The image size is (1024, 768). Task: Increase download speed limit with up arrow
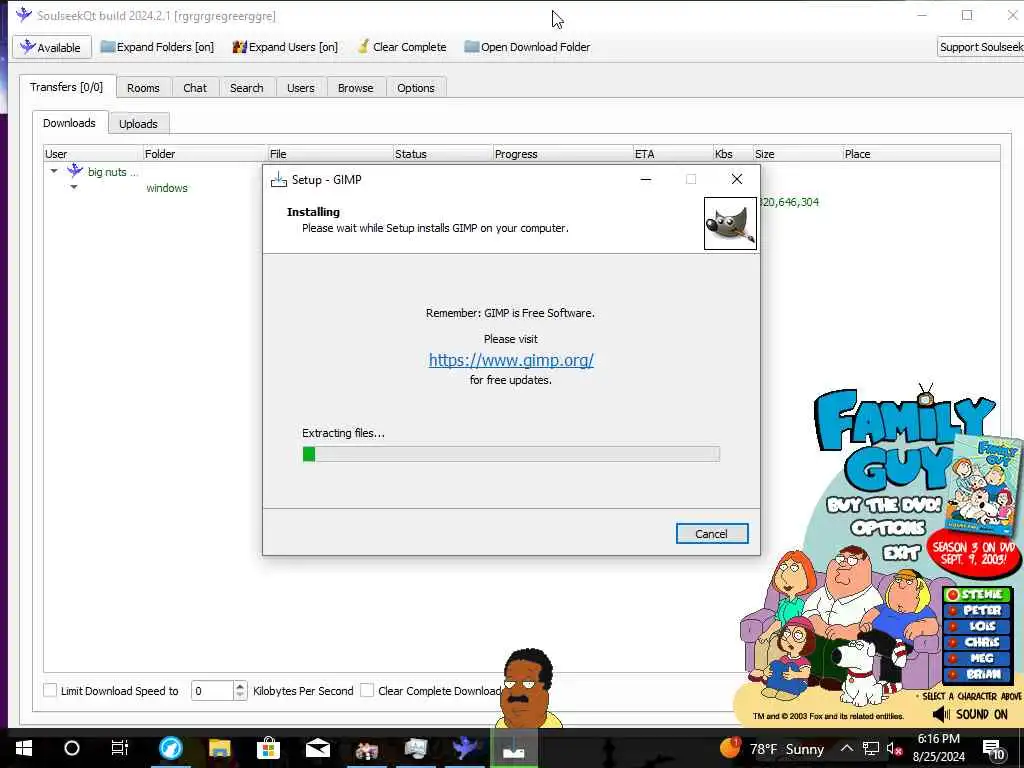(x=240, y=686)
